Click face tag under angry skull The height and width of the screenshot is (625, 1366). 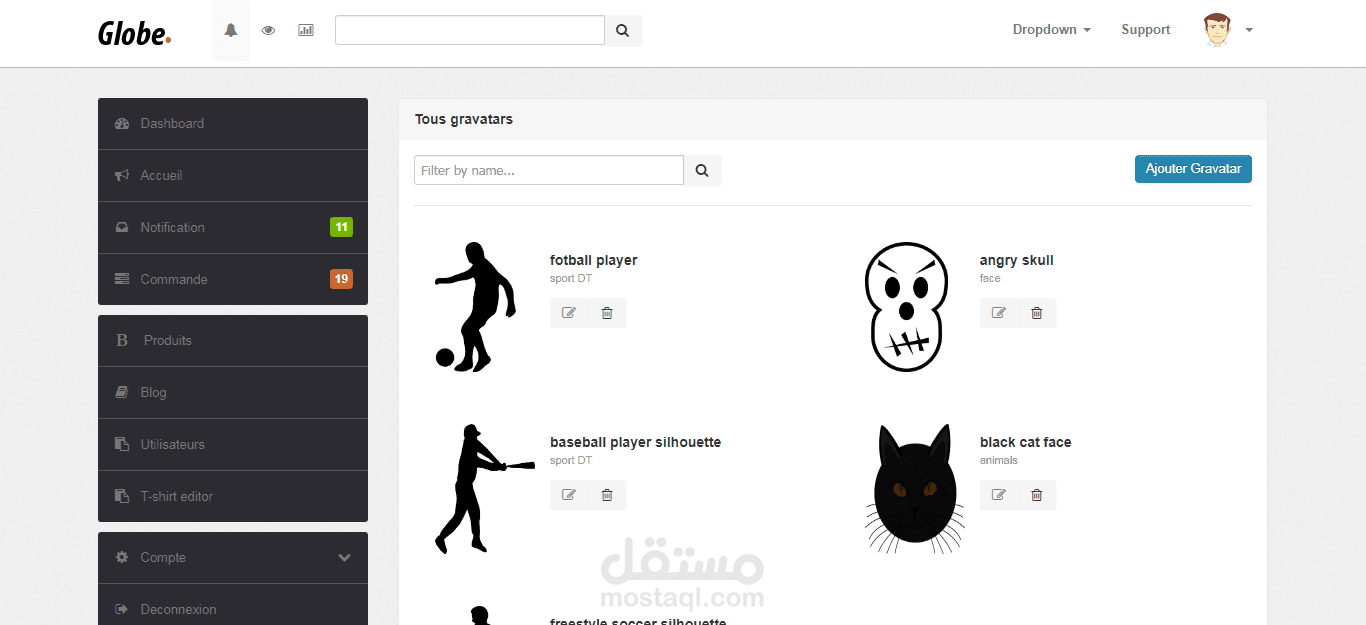(990, 279)
